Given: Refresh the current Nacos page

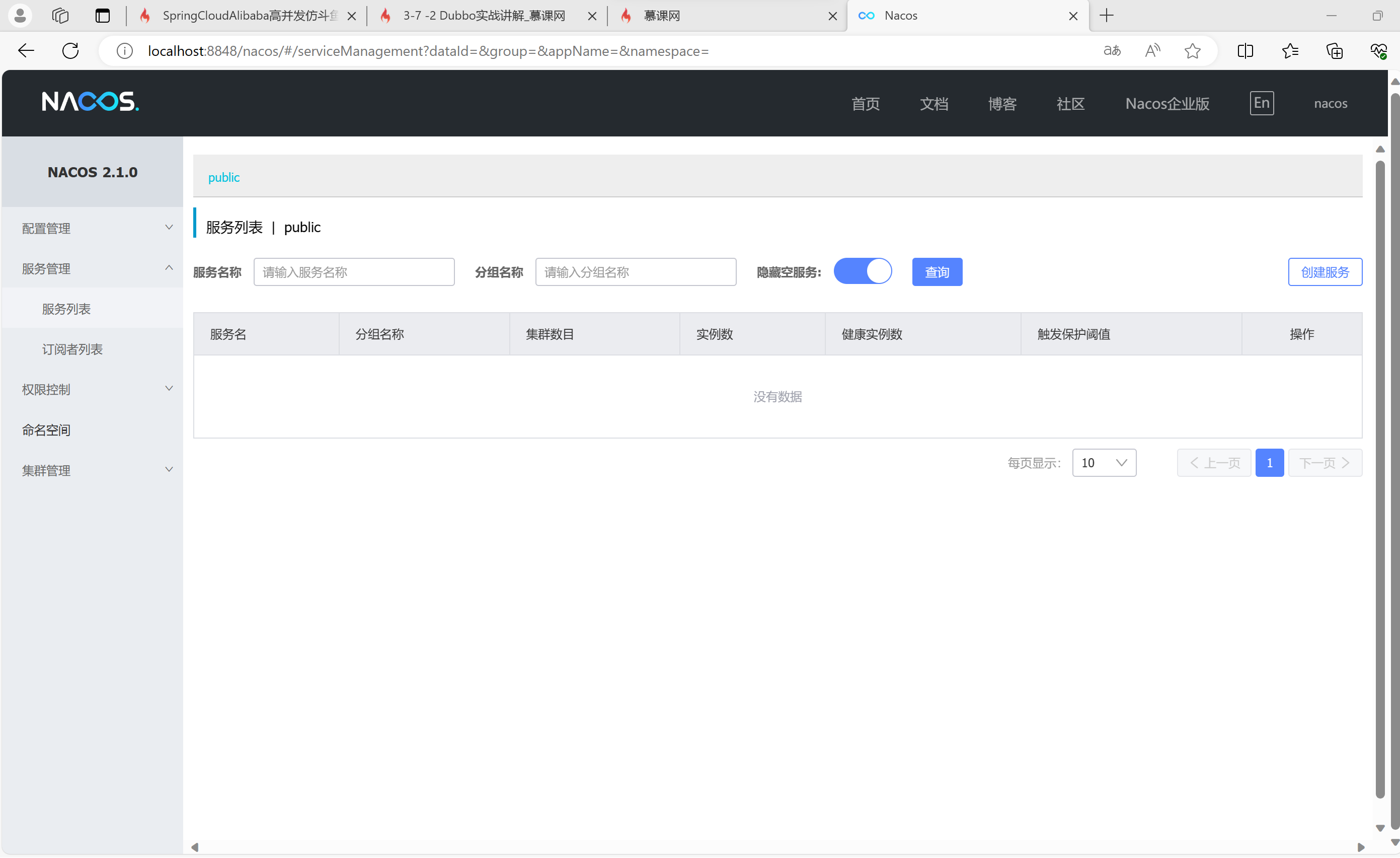Looking at the screenshot, I should [70, 51].
